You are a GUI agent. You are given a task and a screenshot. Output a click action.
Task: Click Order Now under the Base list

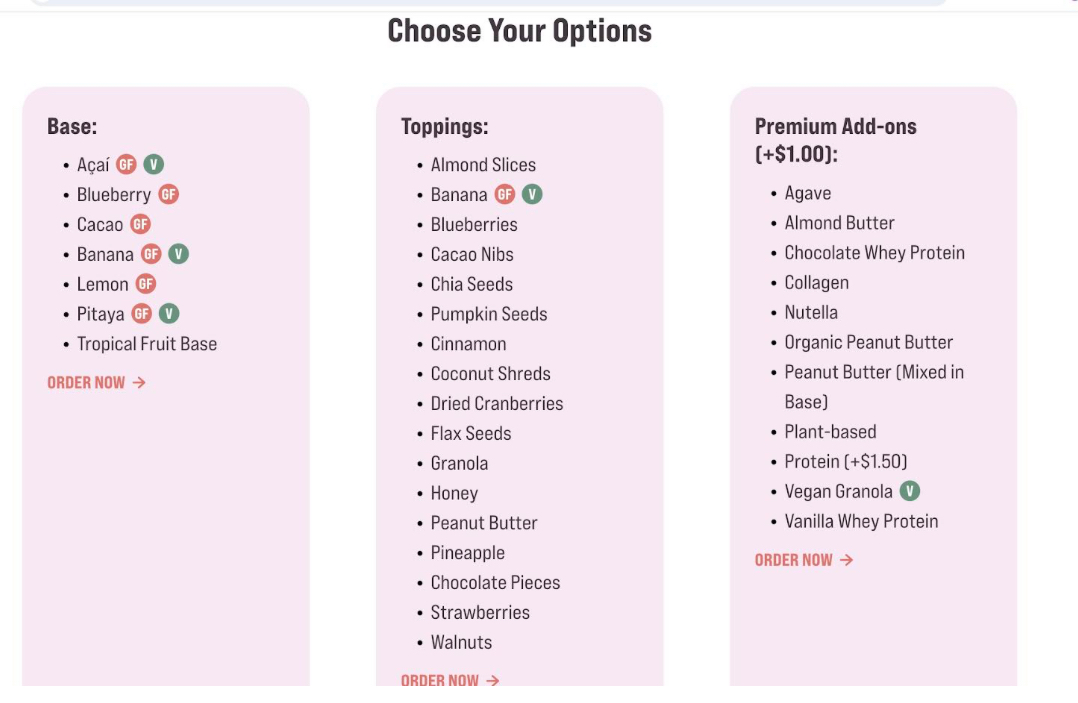click(96, 382)
